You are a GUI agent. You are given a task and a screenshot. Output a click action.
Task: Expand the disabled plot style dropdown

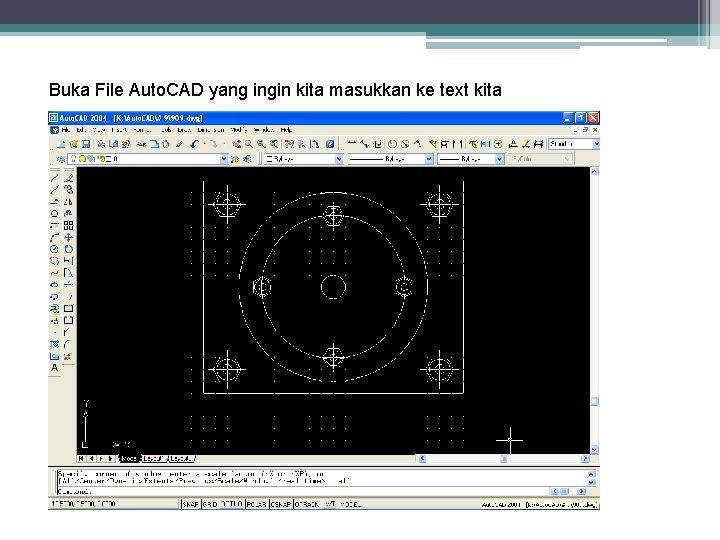click(567, 159)
